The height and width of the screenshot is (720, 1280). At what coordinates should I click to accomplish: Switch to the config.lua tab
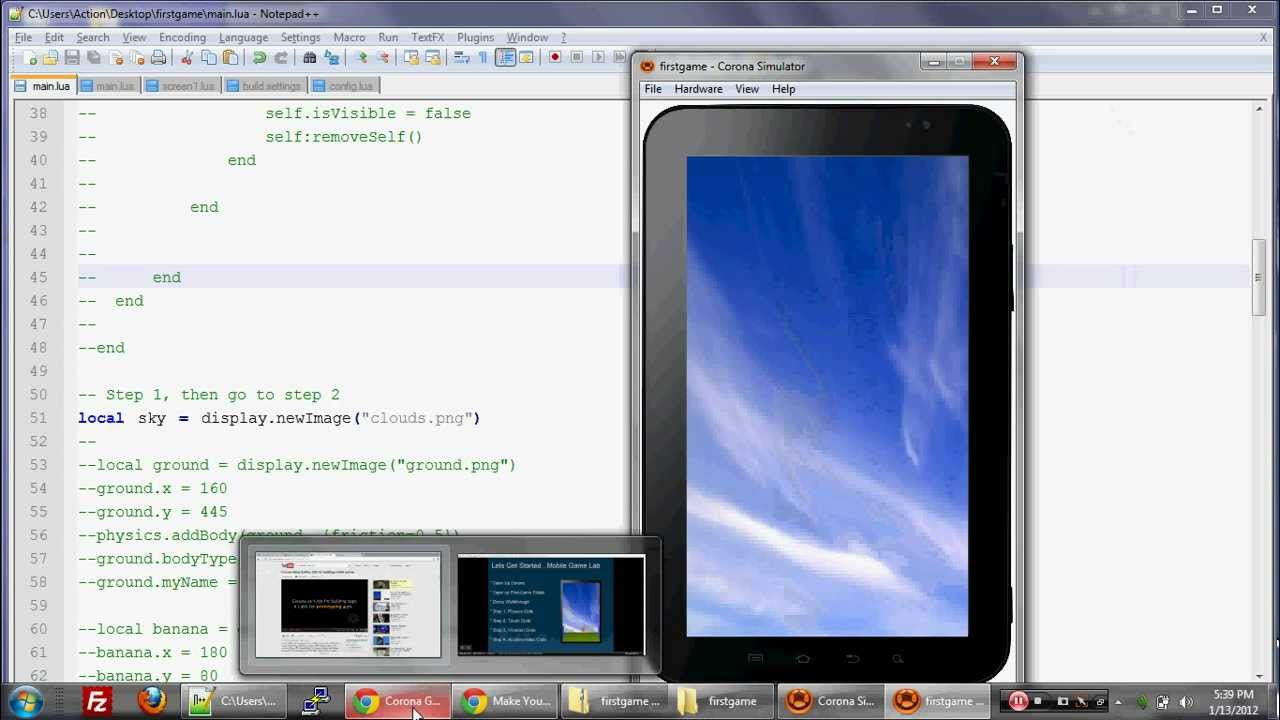[344, 86]
